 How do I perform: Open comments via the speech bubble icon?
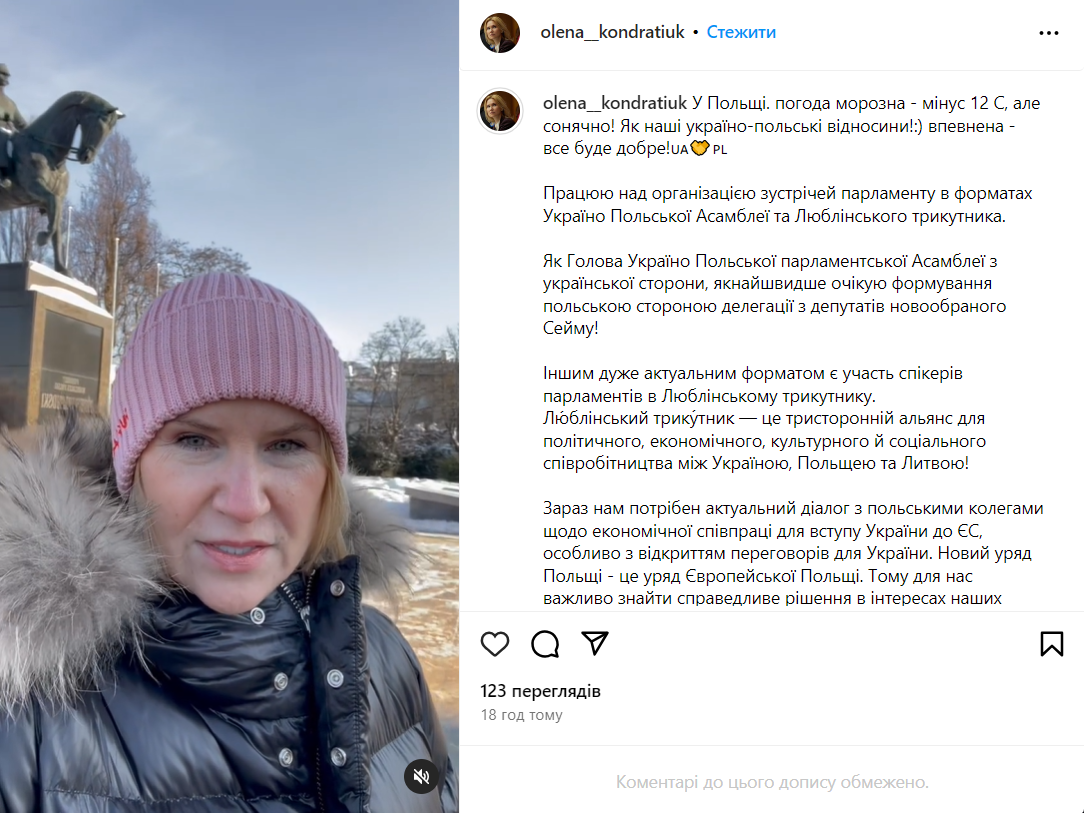545,644
